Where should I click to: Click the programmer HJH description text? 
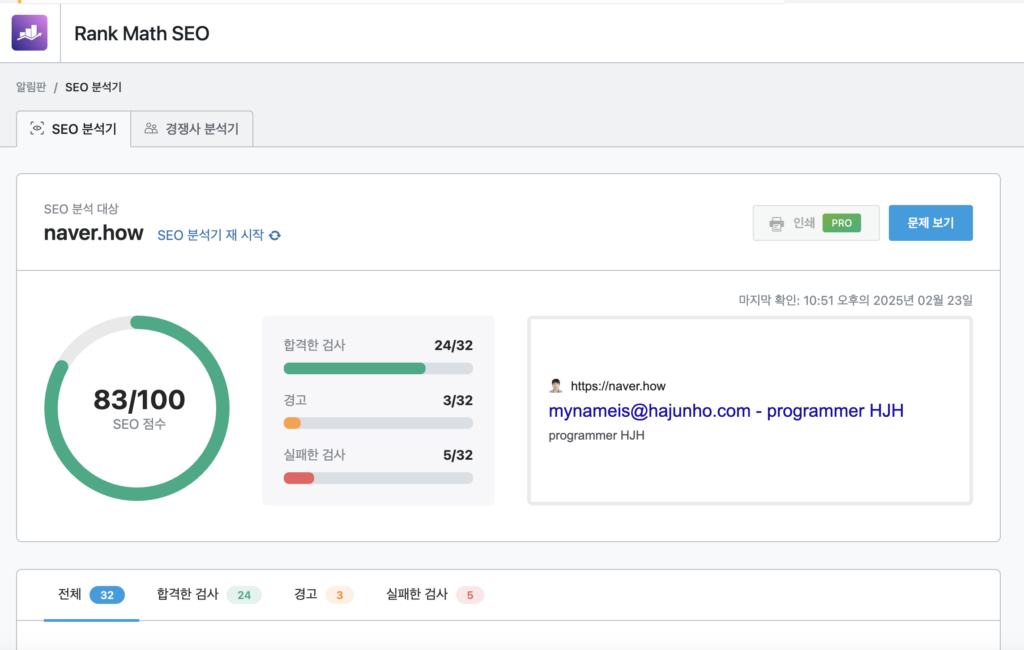[x=596, y=435]
